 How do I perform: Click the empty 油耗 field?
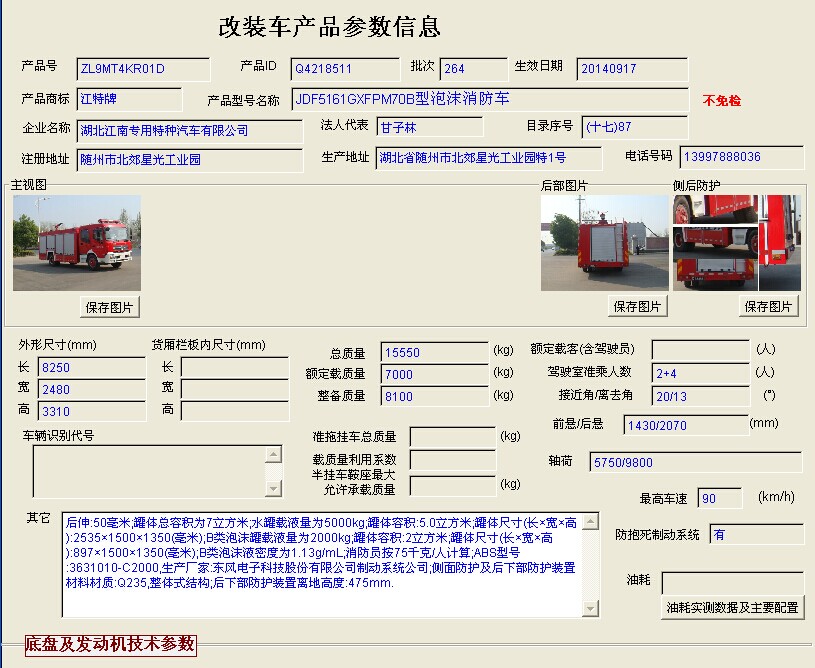tap(732, 582)
